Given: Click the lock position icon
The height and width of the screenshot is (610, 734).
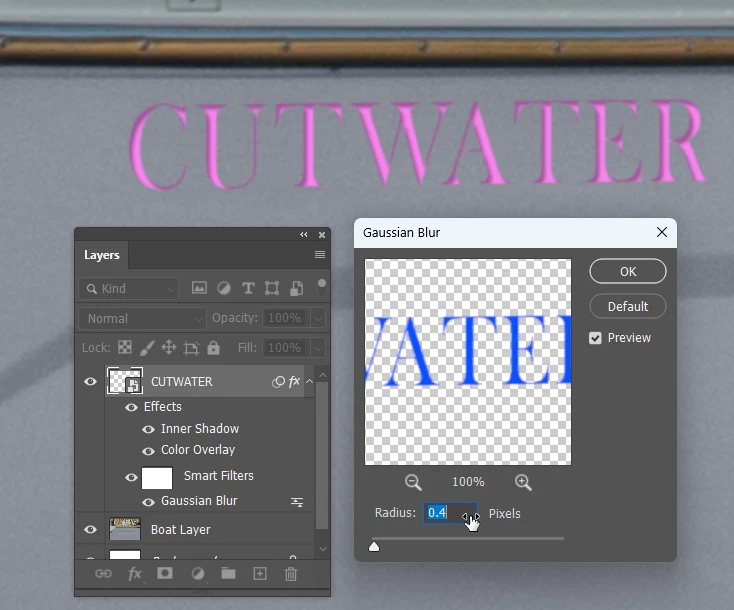Looking at the screenshot, I should point(169,347).
